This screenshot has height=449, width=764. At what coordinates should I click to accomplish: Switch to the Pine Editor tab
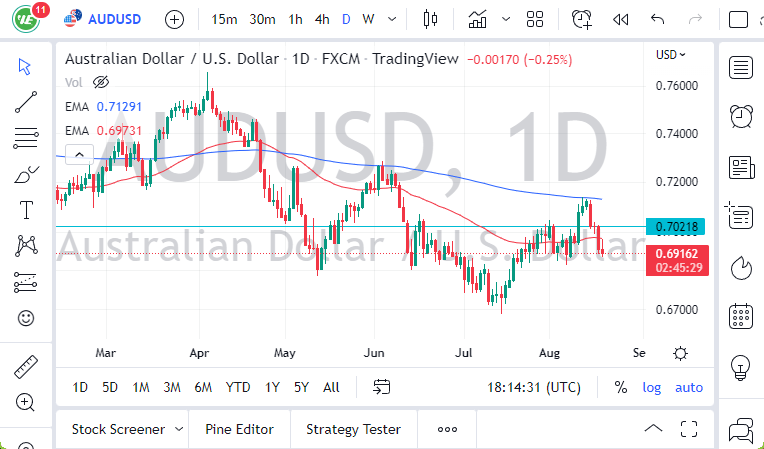point(239,429)
